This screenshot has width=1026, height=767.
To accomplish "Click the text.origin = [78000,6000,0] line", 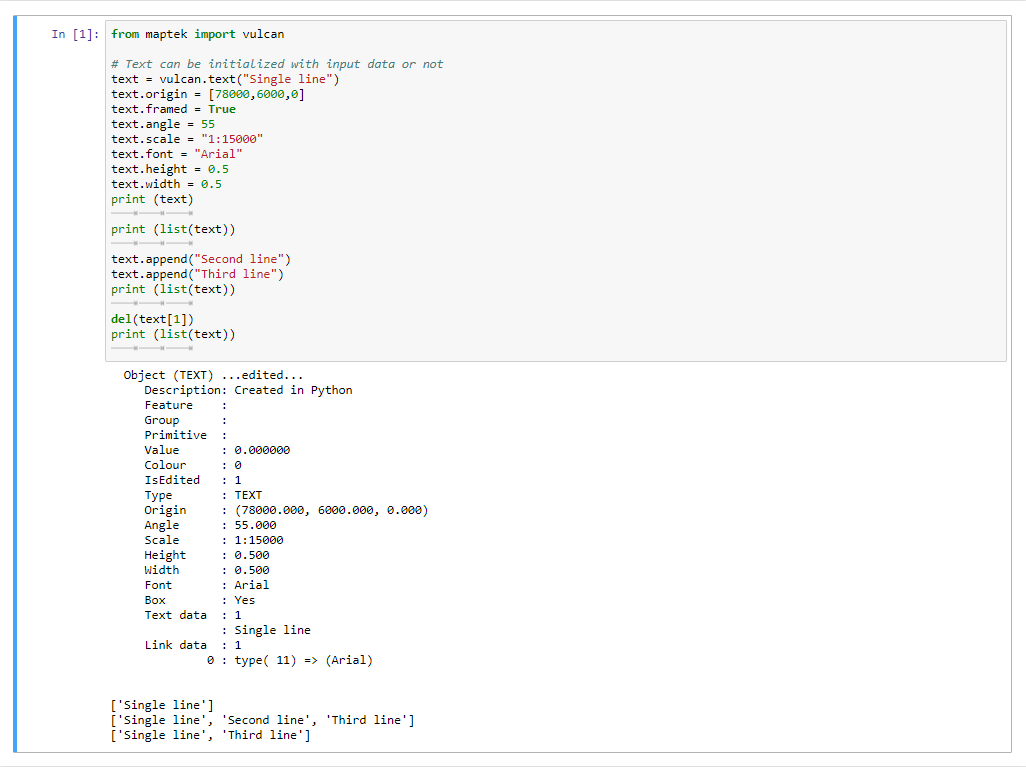I will [208, 94].
